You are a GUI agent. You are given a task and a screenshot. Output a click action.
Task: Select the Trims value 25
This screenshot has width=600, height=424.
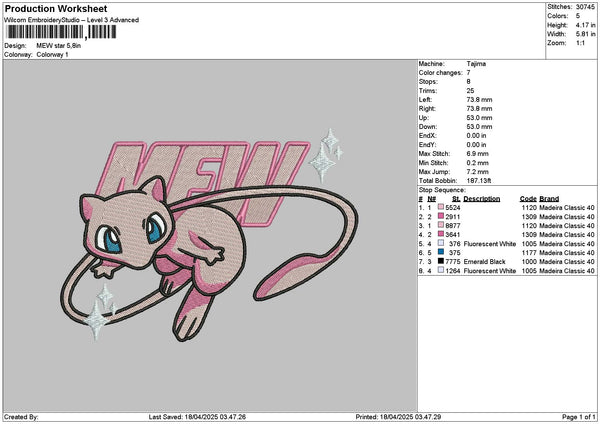coord(470,91)
